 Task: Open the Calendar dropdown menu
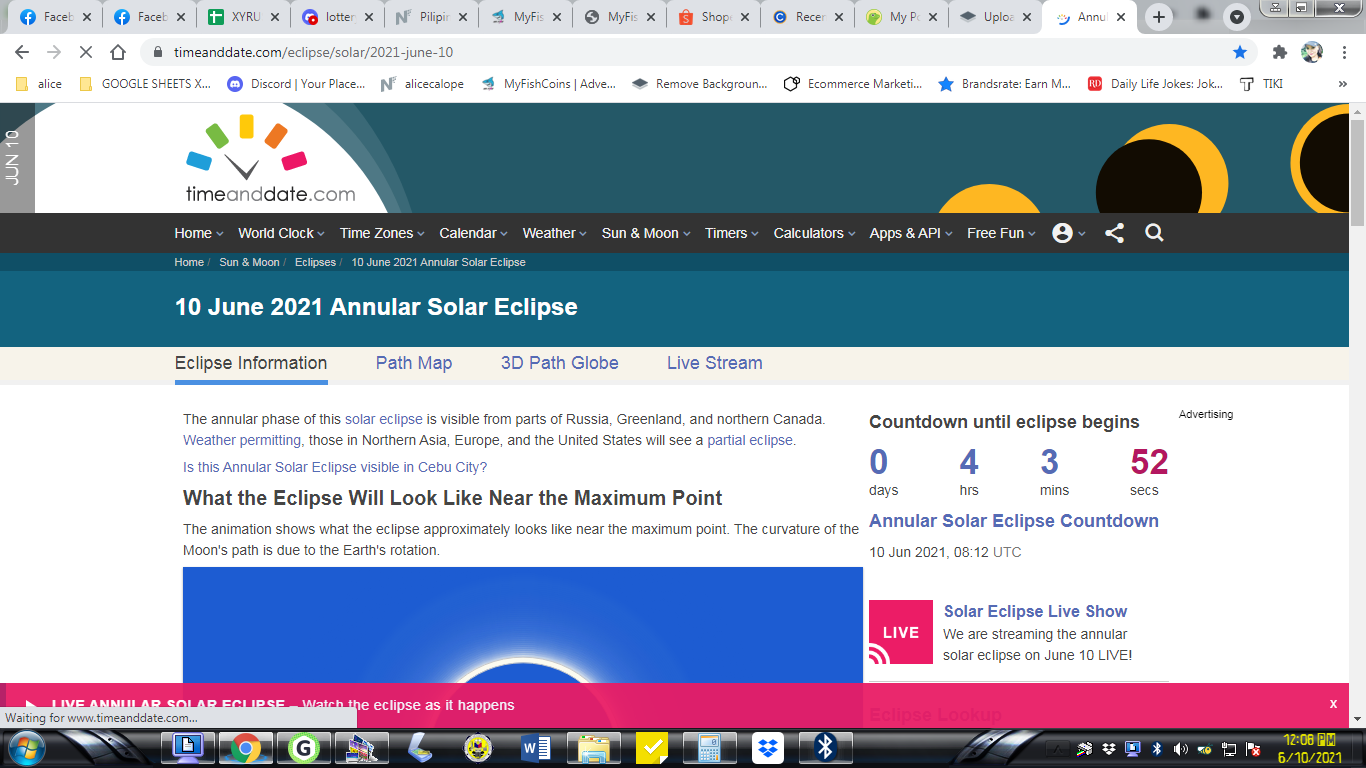473,233
